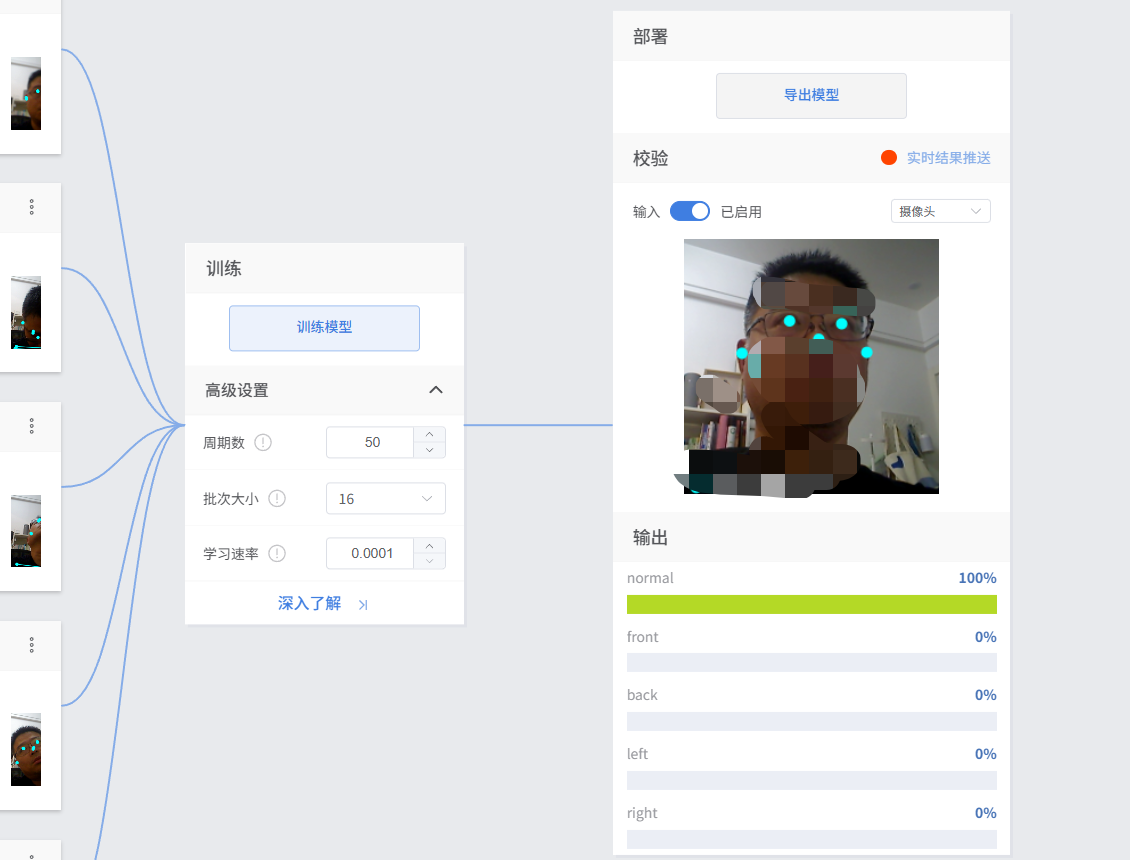Open the topmost visible three-dot class menu

click(x=32, y=207)
